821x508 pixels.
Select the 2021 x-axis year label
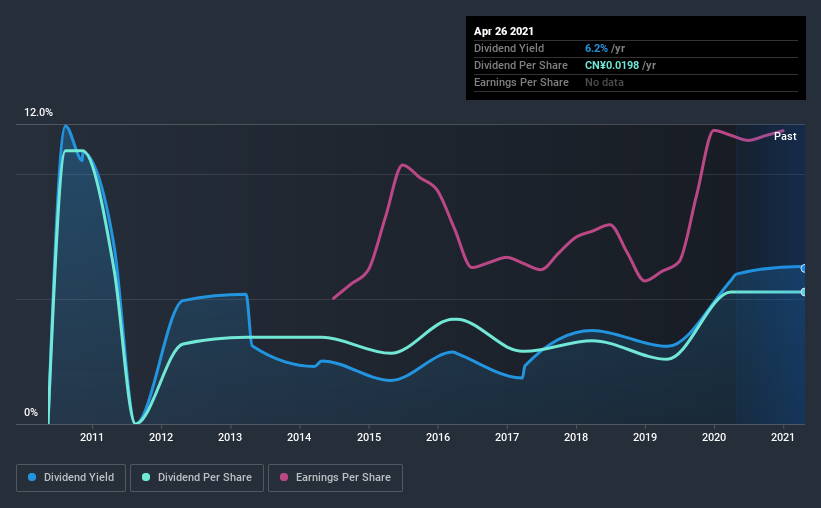[x=783, y=437]
